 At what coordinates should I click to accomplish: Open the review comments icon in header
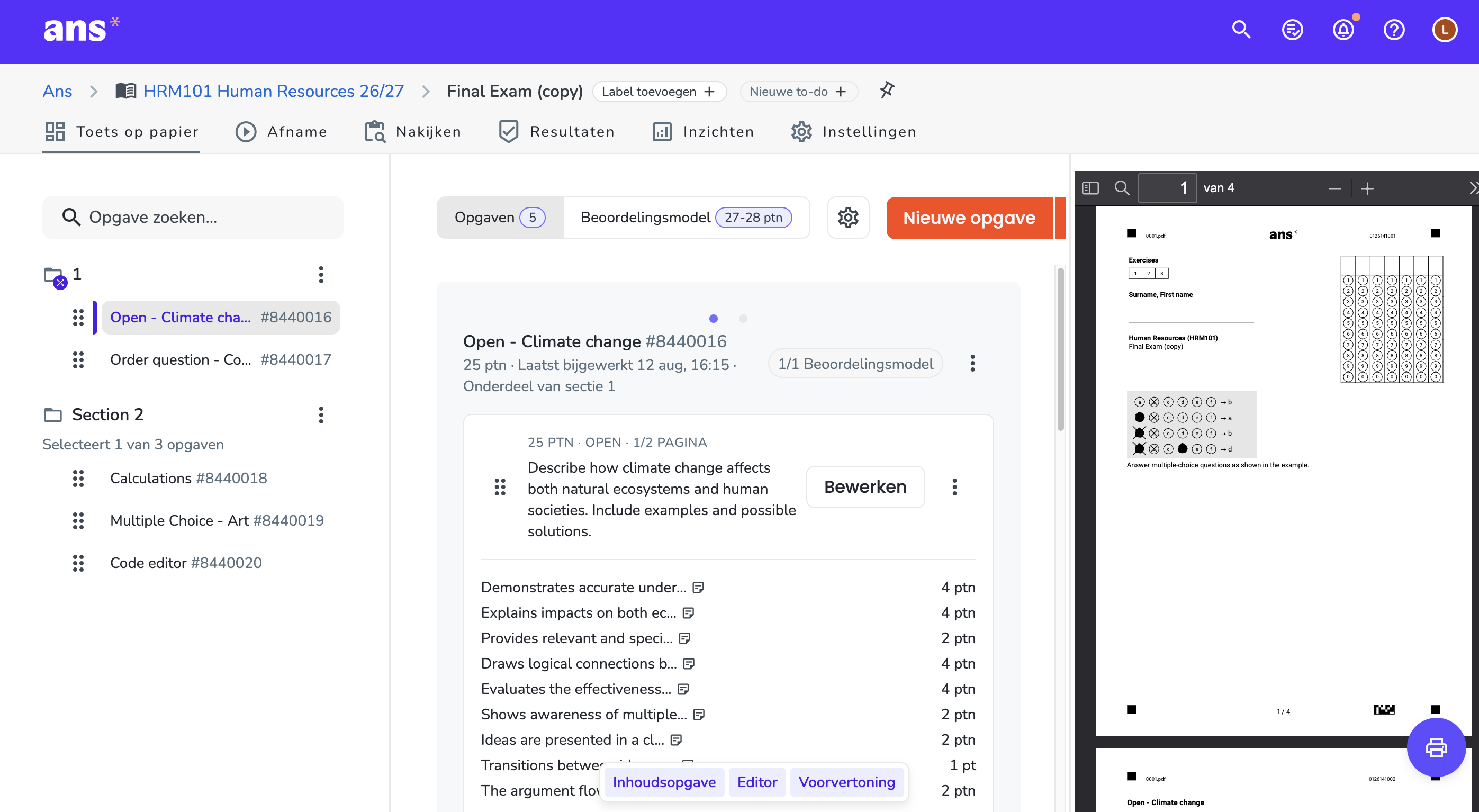point(1292,30)
